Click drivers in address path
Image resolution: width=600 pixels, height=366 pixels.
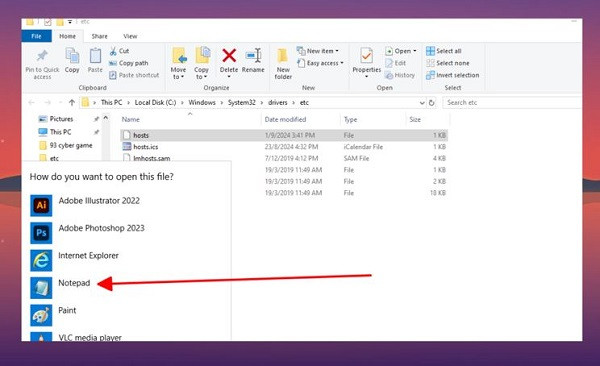(x=278, y=103)
